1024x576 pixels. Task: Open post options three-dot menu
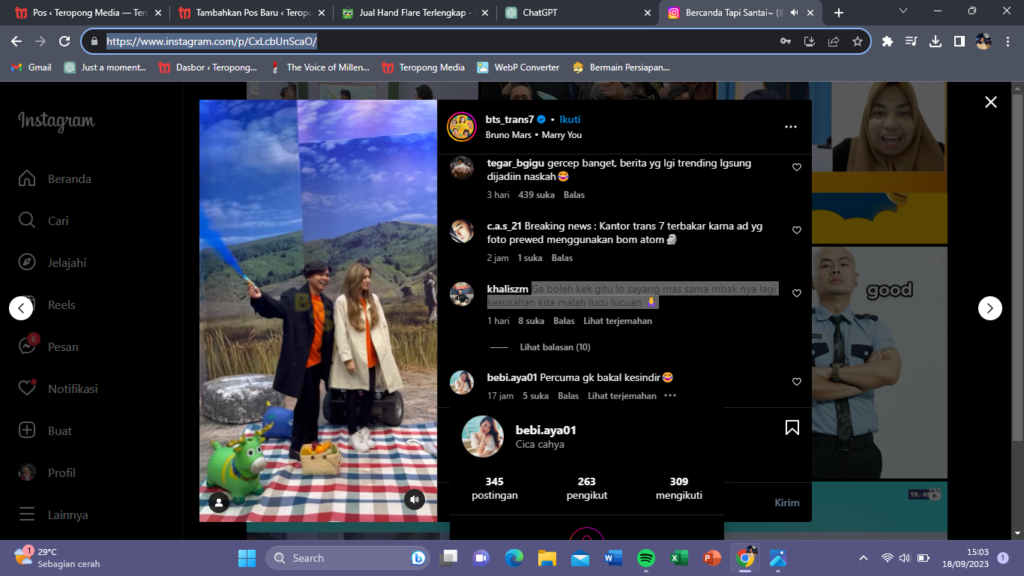791,127
